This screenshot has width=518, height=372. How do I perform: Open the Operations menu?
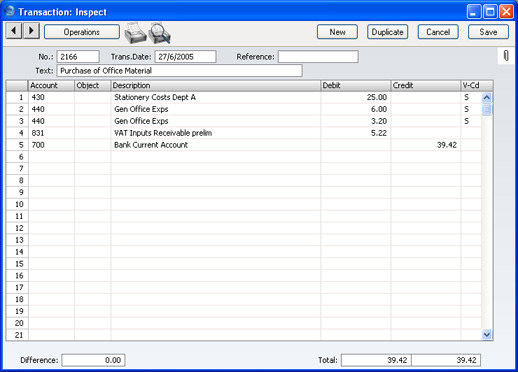(82, 32)
